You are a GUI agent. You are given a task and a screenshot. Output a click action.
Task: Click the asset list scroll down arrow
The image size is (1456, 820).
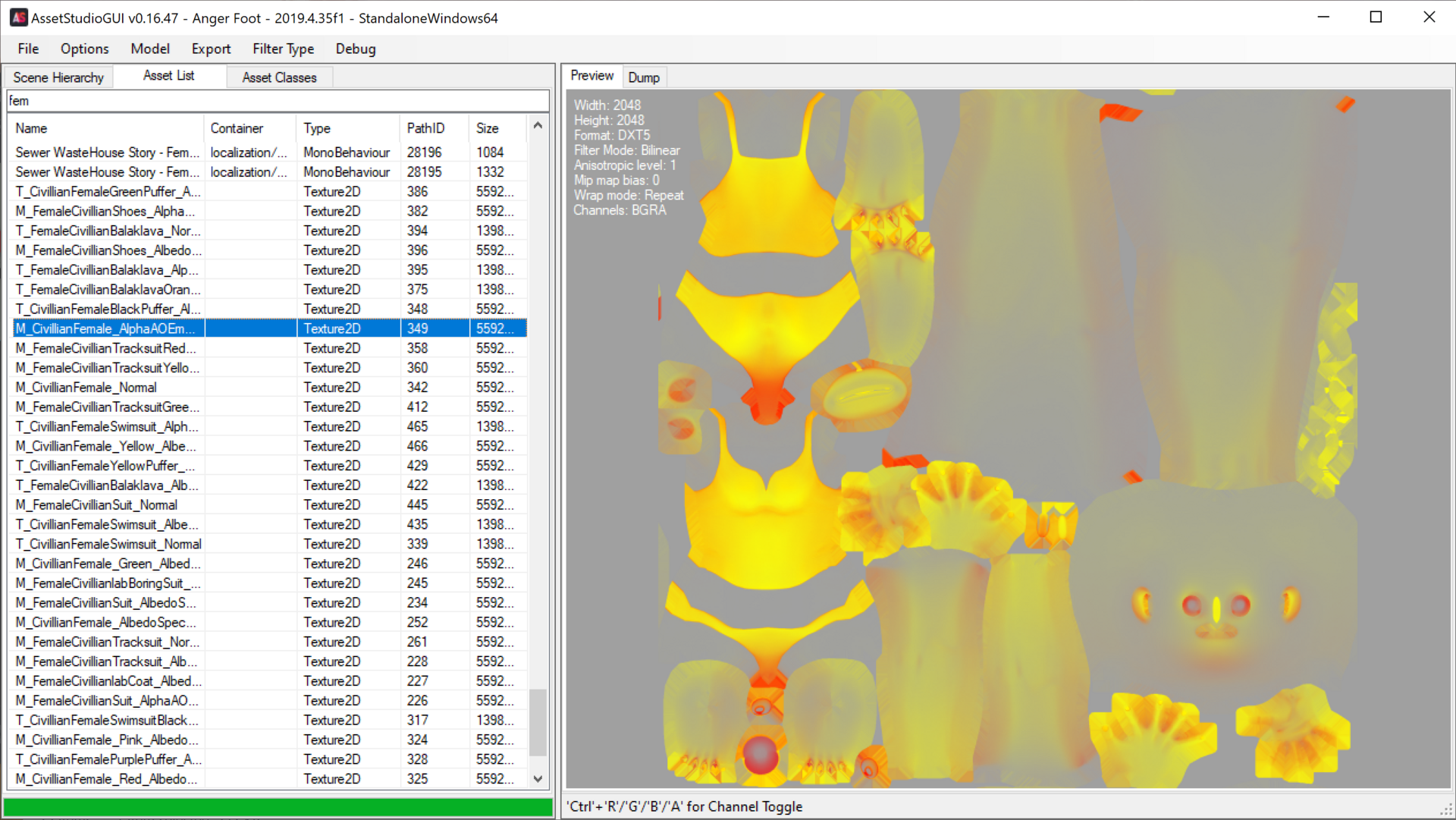pos(538,778)
